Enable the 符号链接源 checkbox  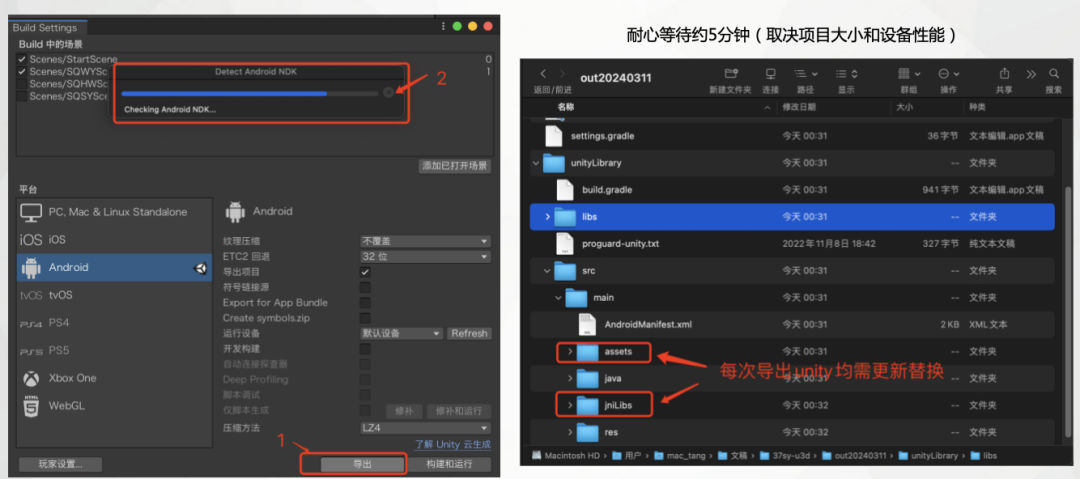tap(365, 287)
